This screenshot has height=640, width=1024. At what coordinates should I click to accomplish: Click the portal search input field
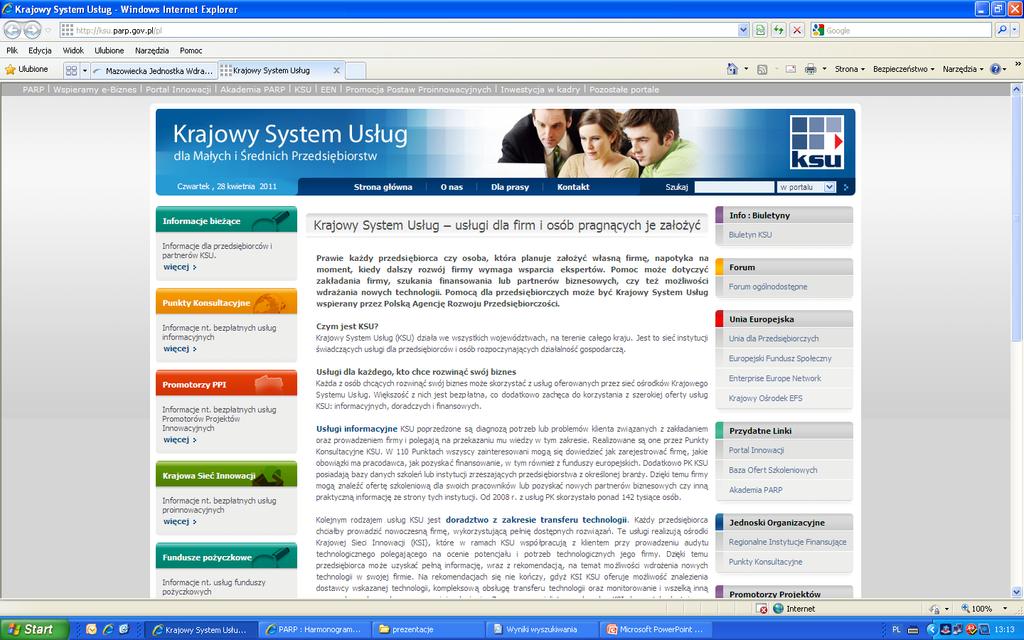pyautogui.click(x=734, y=187)
